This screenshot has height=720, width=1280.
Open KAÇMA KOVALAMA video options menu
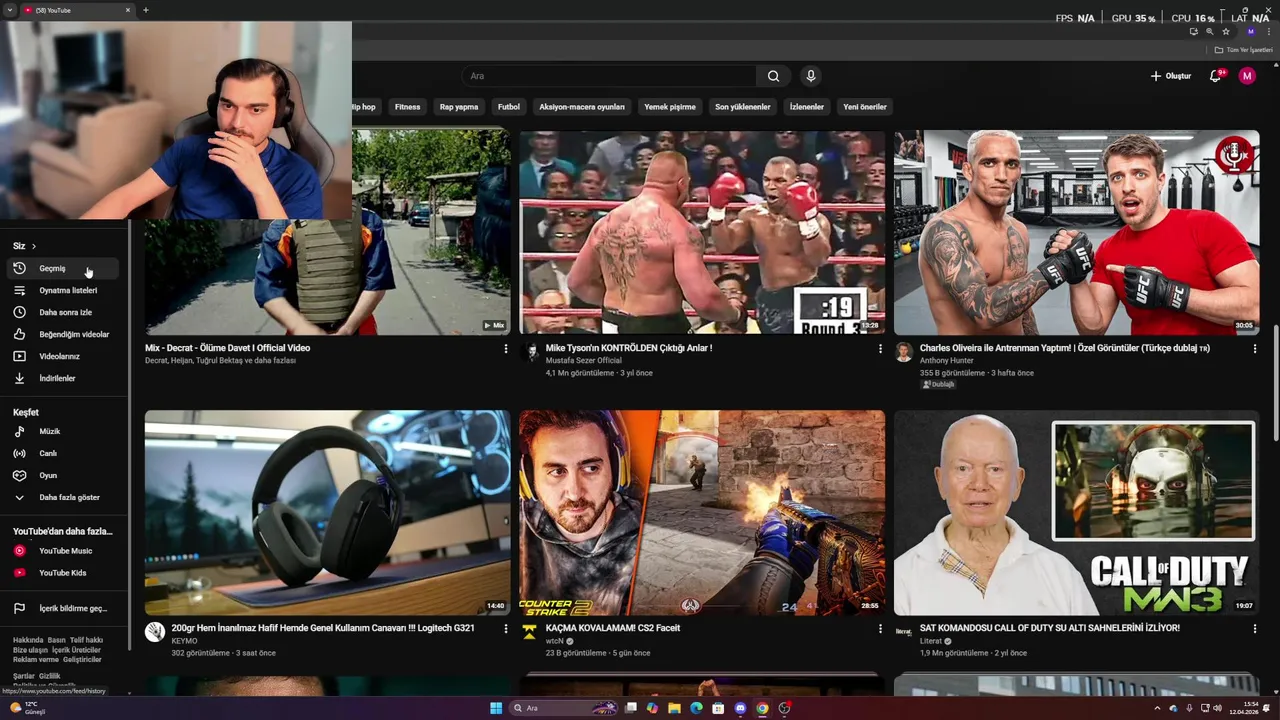(880, 629)
